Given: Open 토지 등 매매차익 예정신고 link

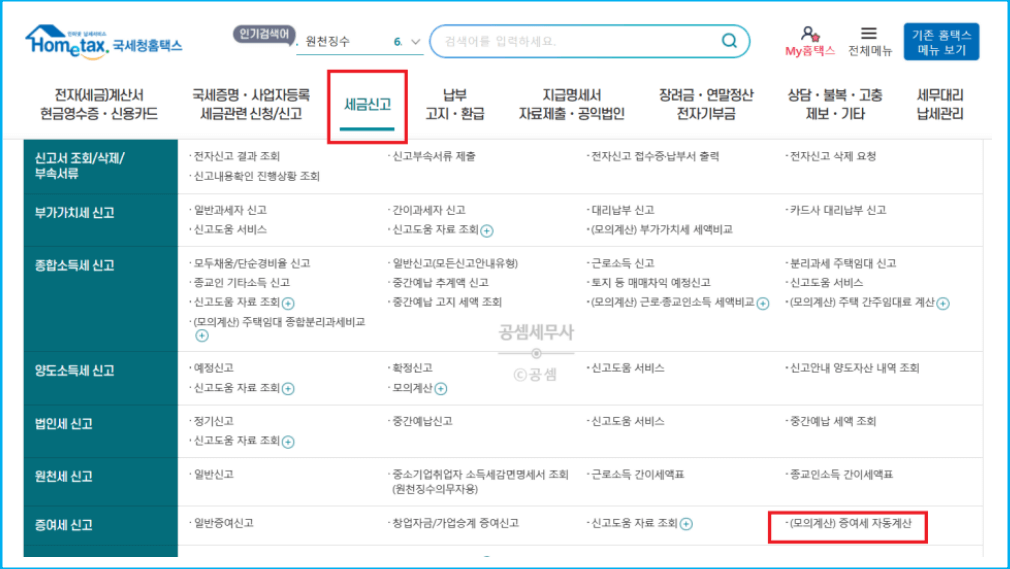Looking at the screenshot, I should (651, 282).
